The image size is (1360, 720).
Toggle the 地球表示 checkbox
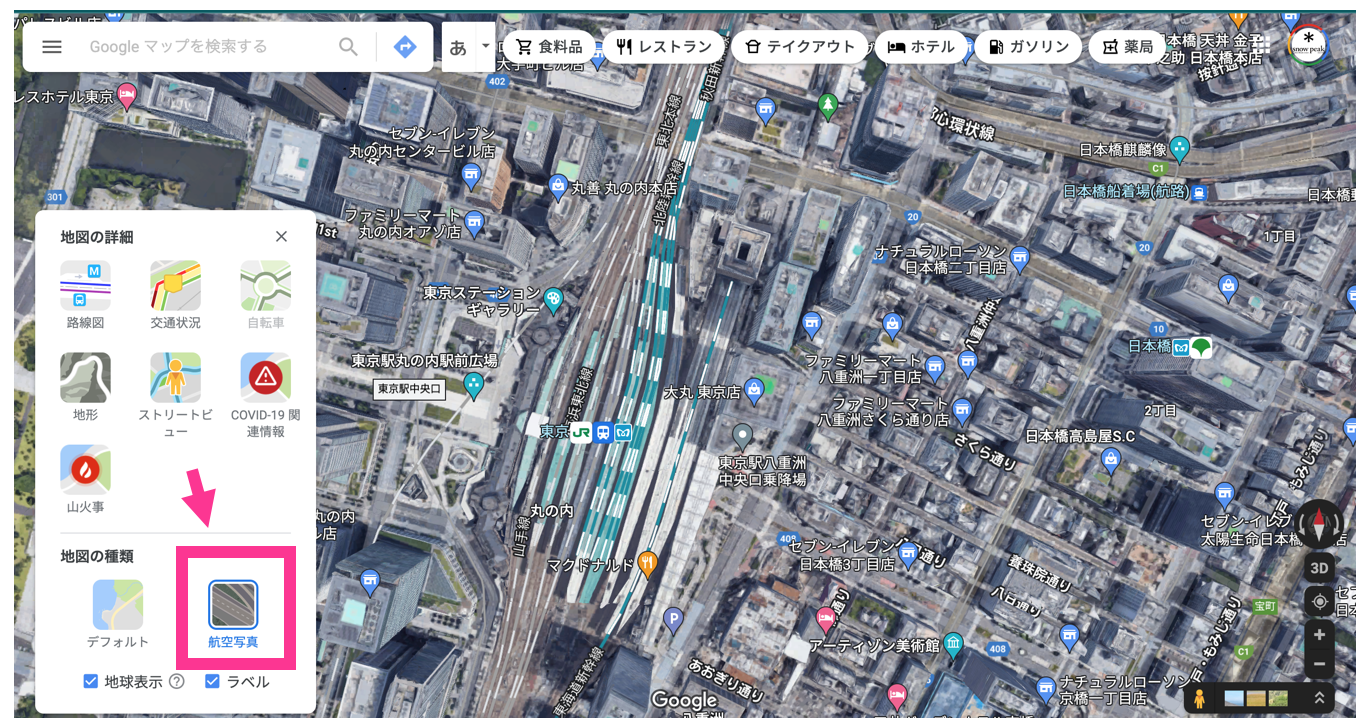pyautogui.click(x=91, y=682)
